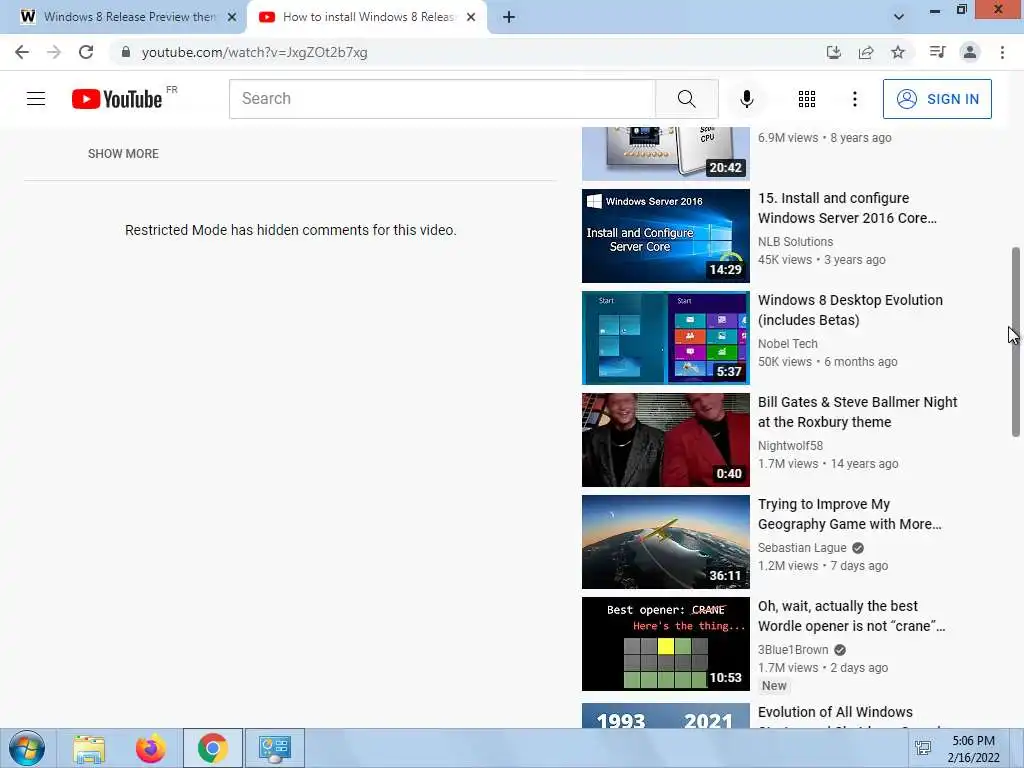Open the media control icon in Chrome toolbar
1024x768 pixels.
[937, 52]
